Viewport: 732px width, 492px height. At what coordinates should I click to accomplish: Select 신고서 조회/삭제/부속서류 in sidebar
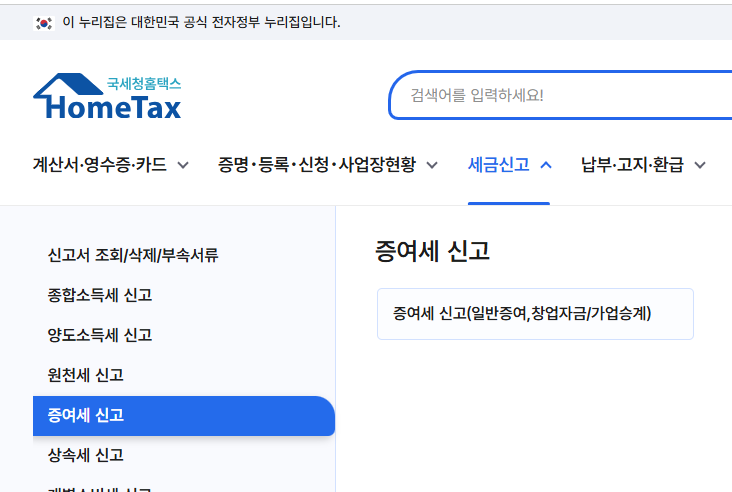pyautogui.click(x=133, y=255)
